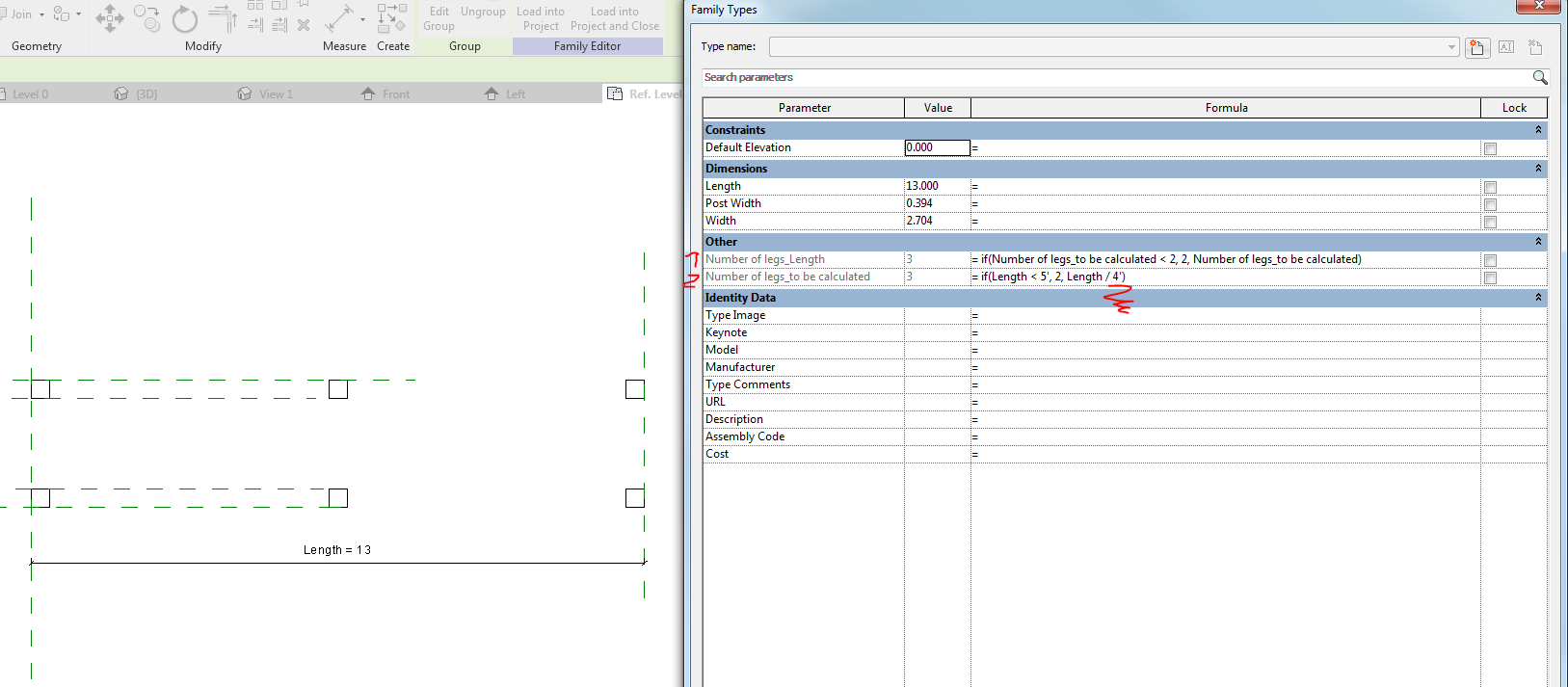Switch to the Ref. Level view tab
The image size is (1568, 687).
point(644,93)
